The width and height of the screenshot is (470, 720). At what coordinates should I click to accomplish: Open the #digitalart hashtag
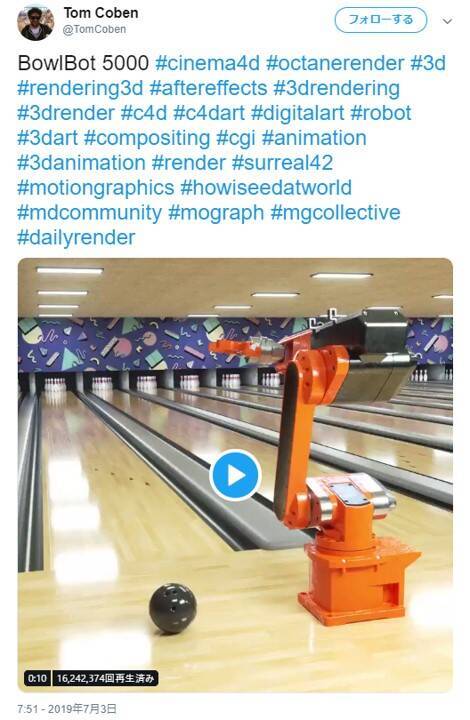point(297,113)
